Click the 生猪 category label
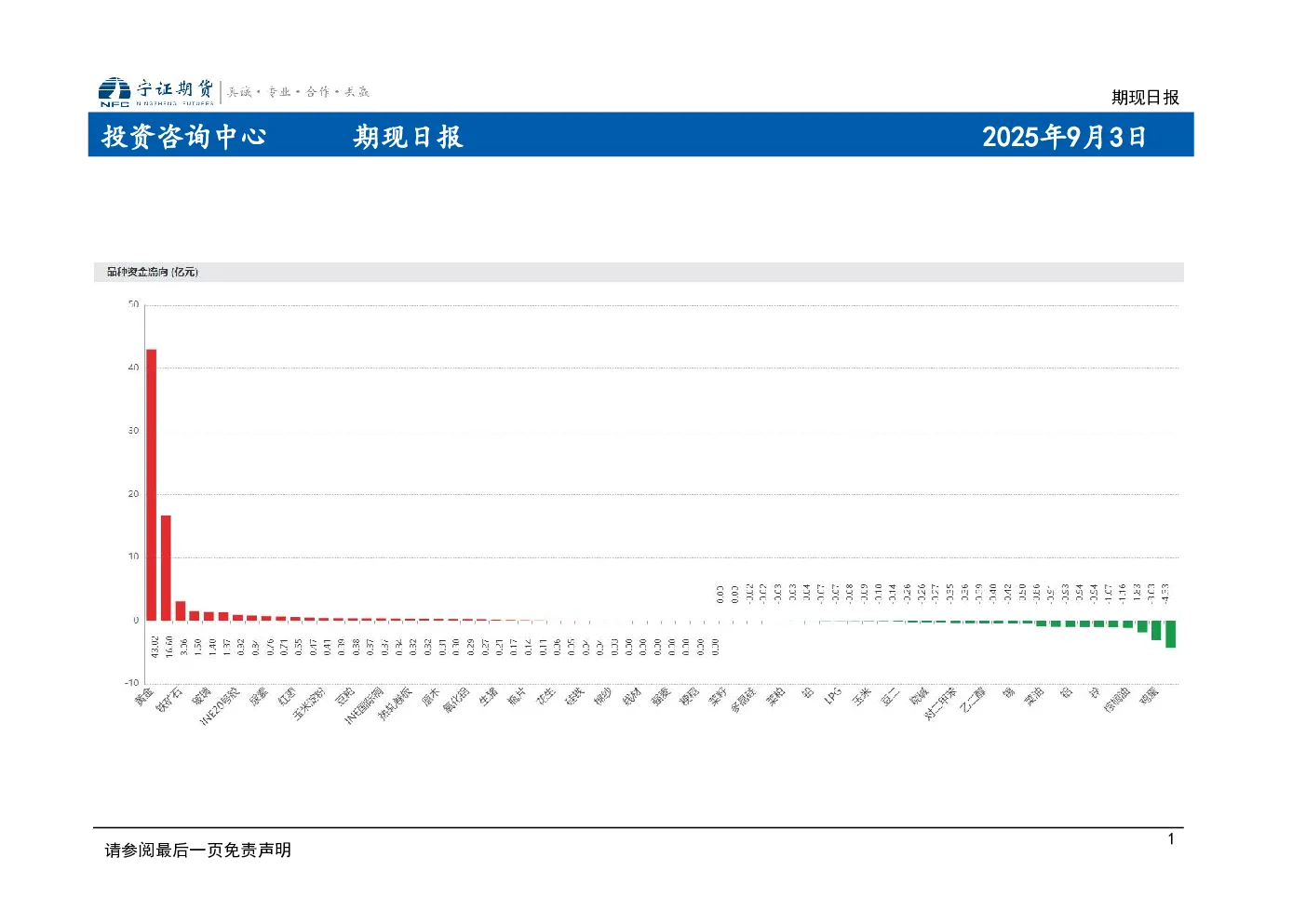 click(x=489, y=697)
